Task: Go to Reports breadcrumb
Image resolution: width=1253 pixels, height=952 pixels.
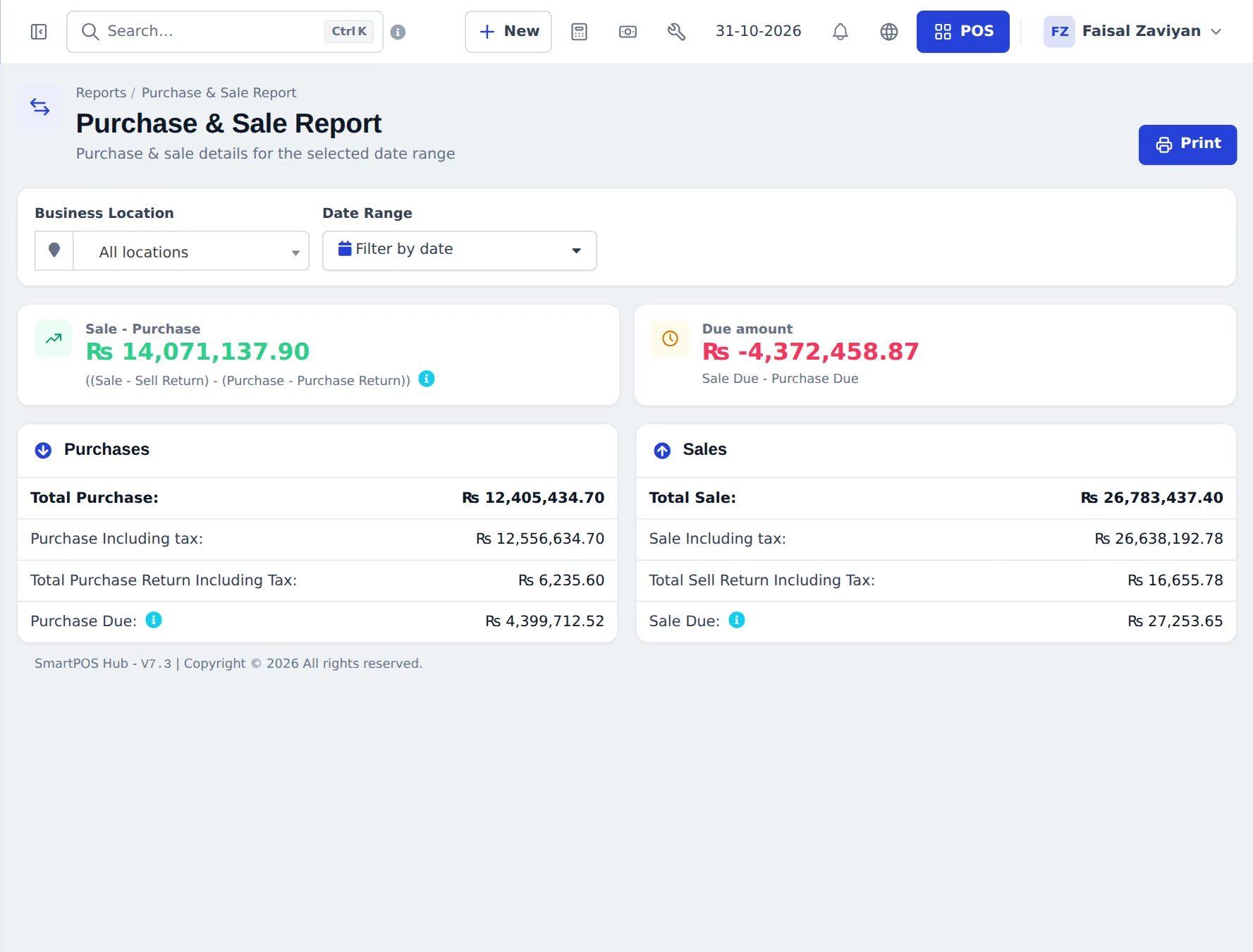Action: pos(101,92)
